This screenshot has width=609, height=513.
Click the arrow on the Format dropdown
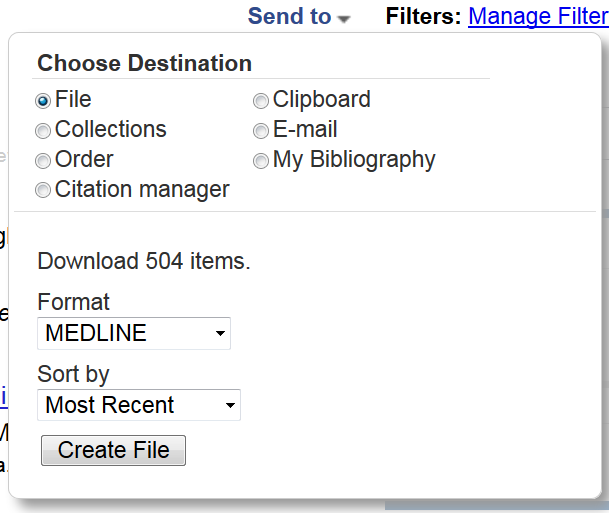(x=220, y=335)
